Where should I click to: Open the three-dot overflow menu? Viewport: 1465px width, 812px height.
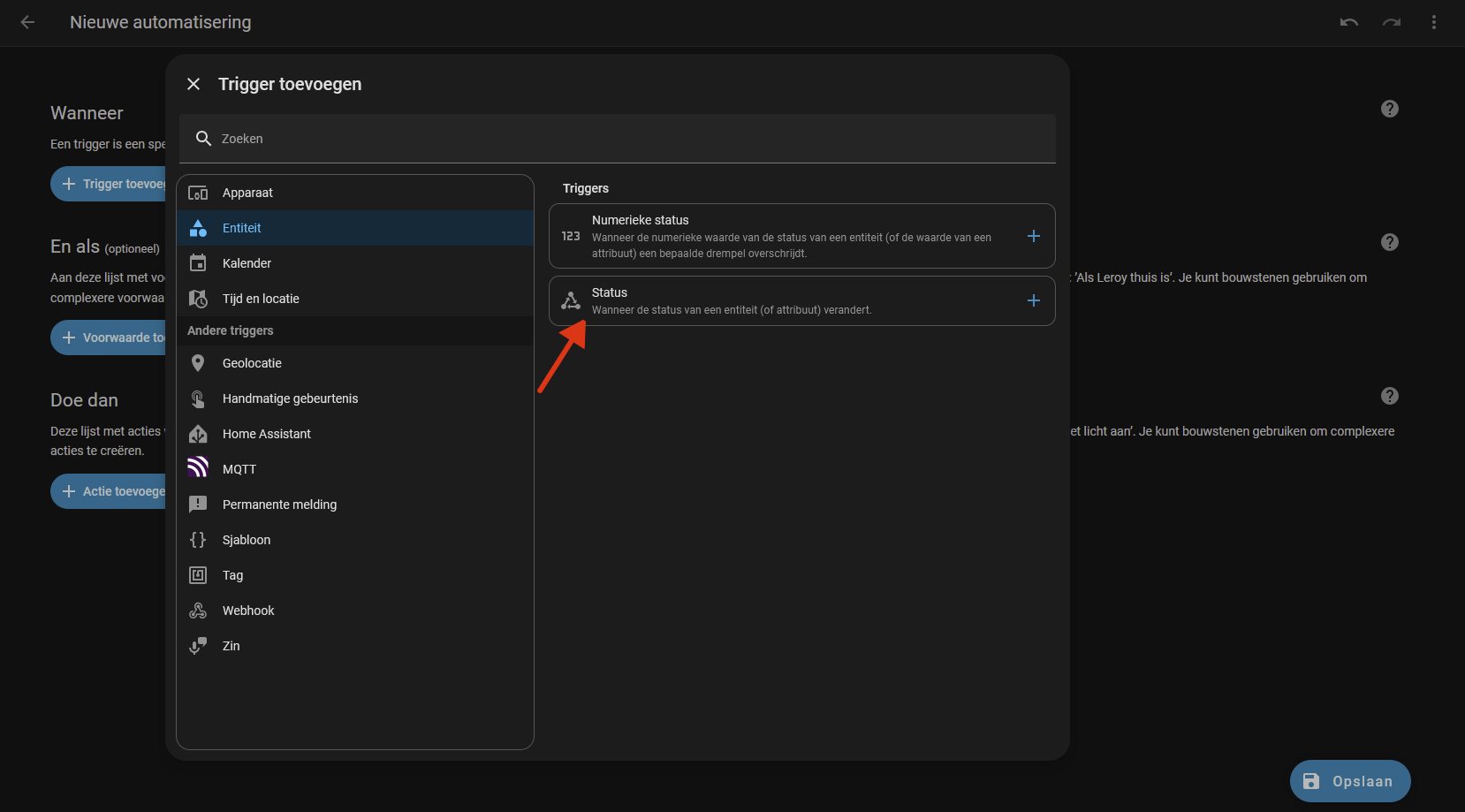click(1433, 22)
